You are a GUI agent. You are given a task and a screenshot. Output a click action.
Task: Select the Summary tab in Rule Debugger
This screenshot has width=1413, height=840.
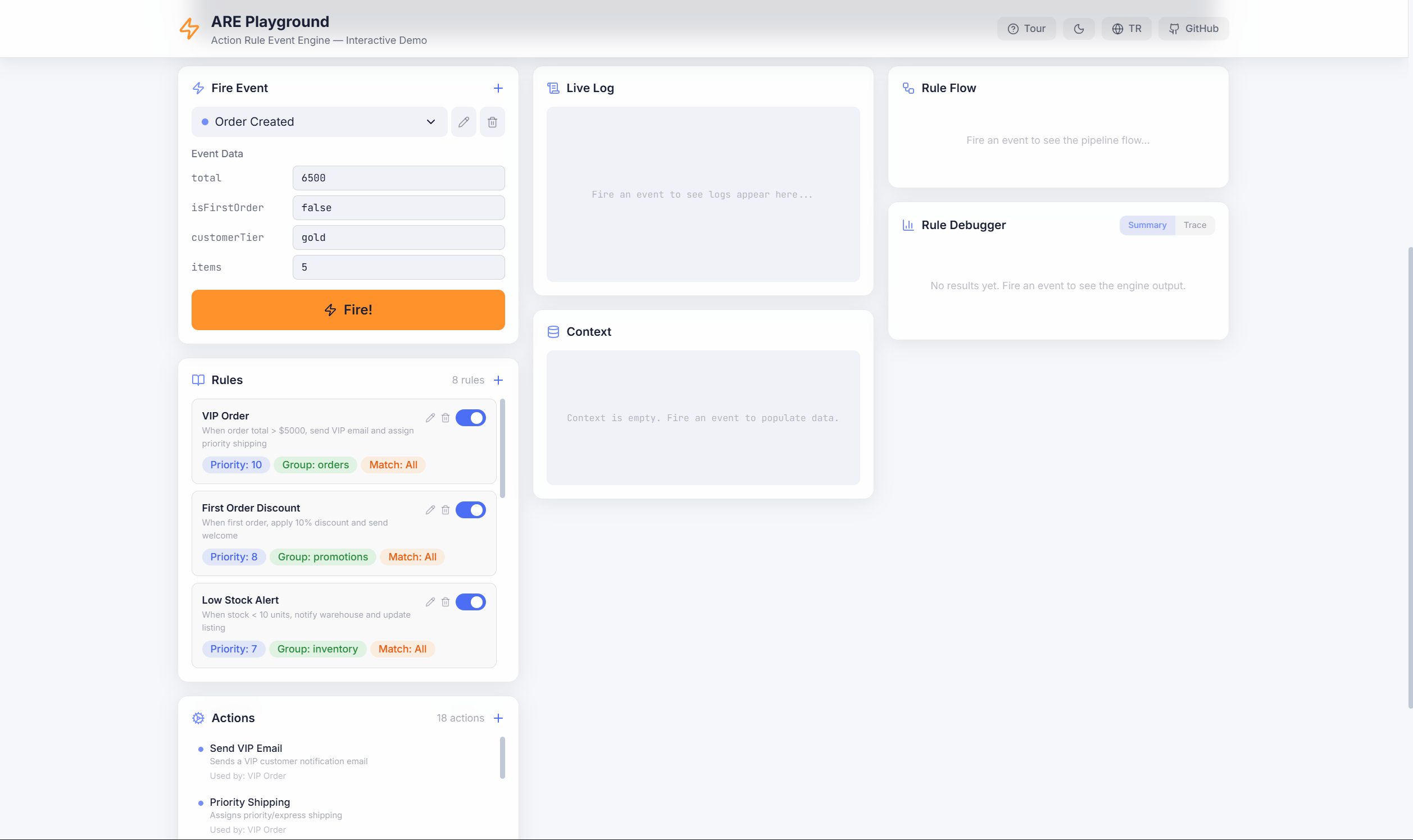pyautogui.click(x=1147, y=225)
